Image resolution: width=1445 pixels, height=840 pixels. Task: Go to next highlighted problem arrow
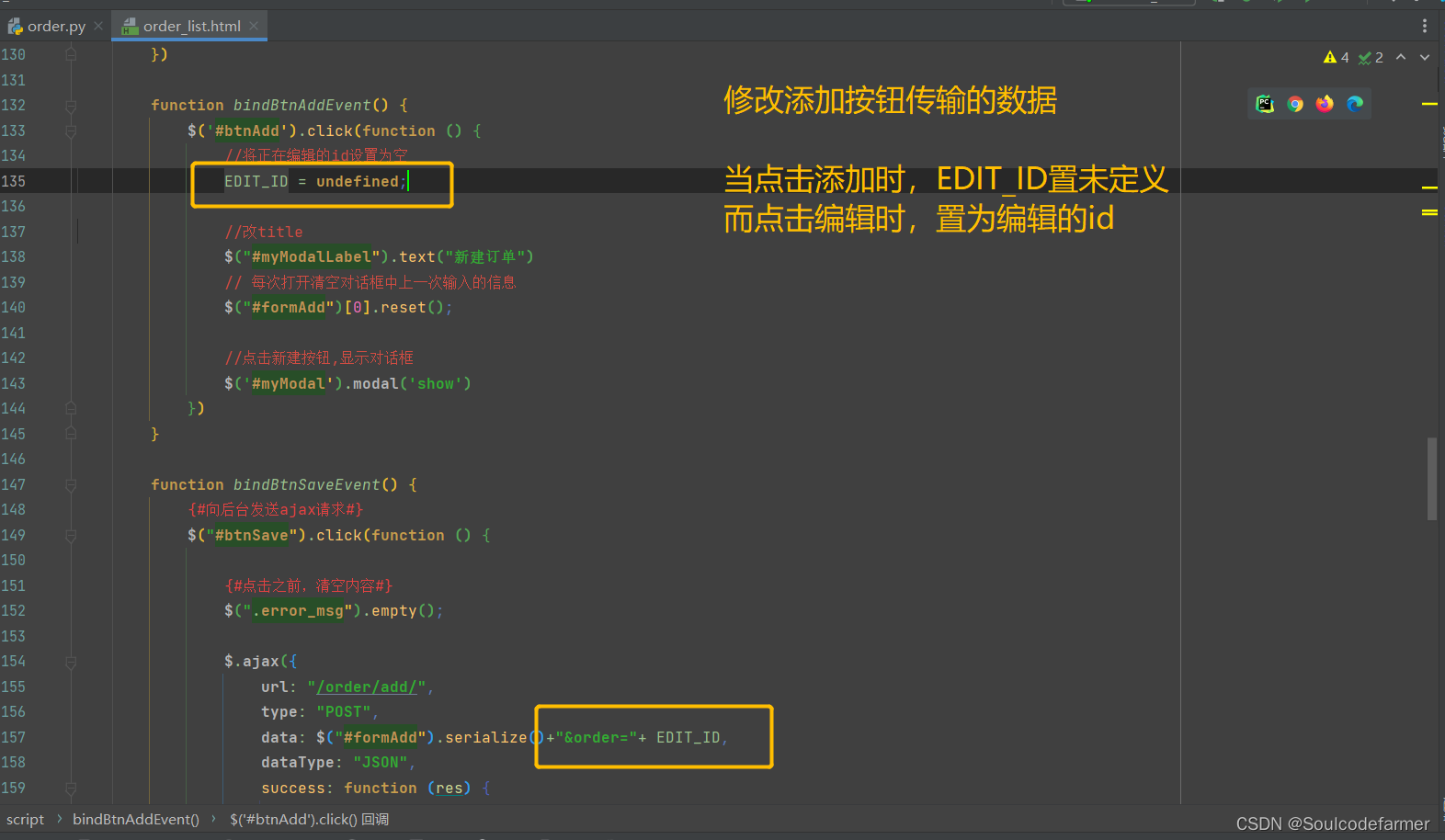(x=1425, y=57)
